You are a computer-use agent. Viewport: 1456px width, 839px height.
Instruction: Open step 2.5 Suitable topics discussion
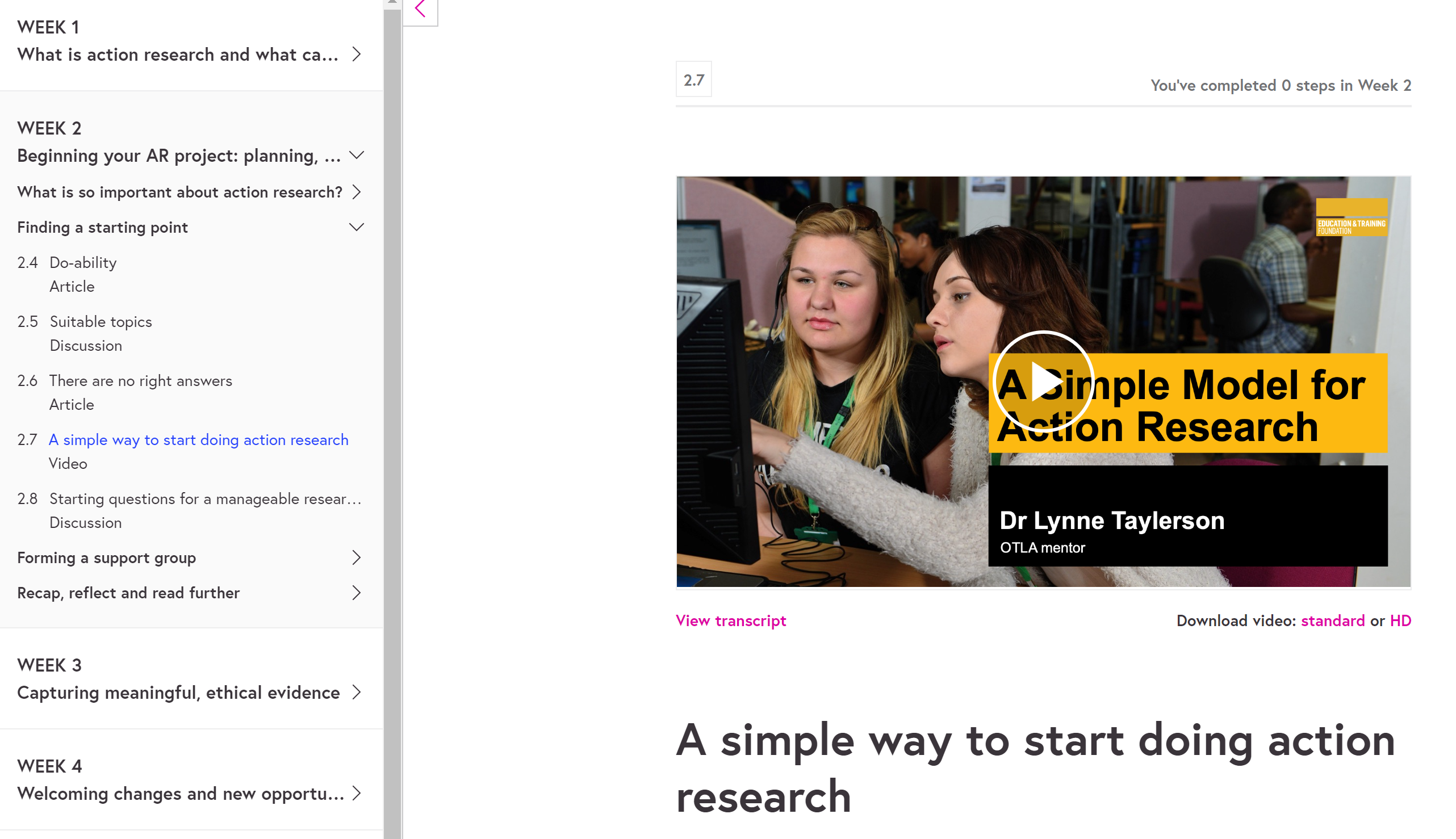(x=101, y=321)
